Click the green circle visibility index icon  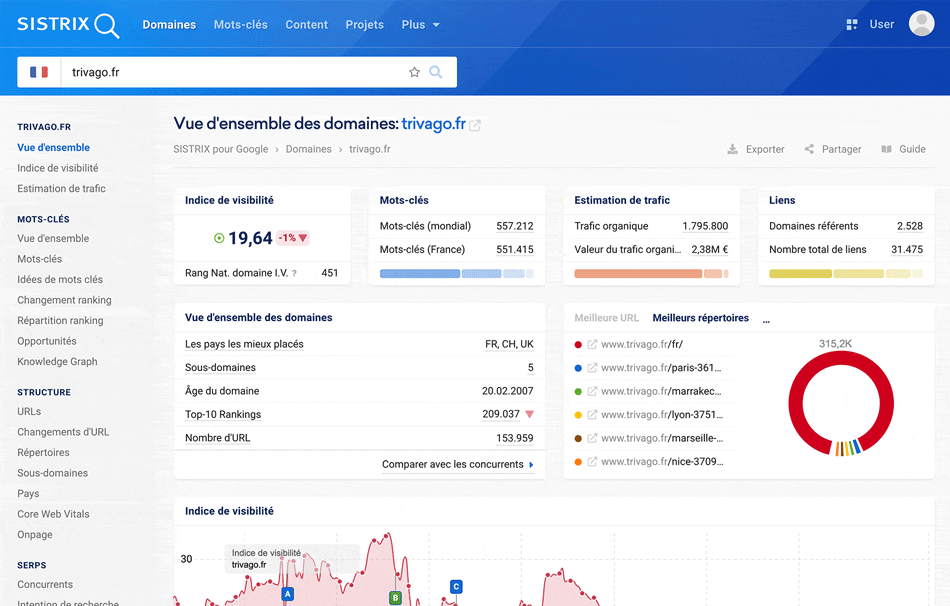tap(219, 238)
